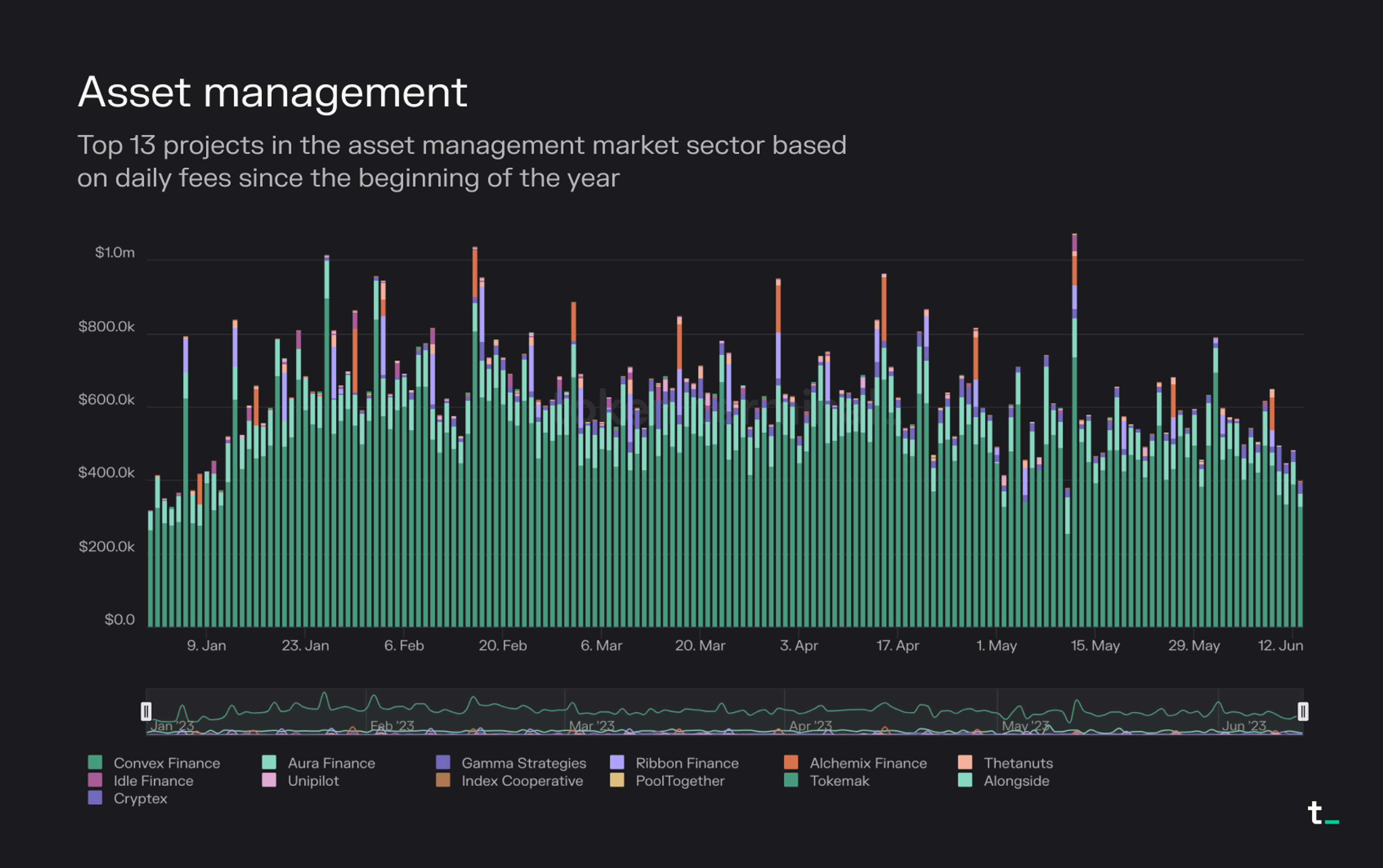This screenshot has width=1383, height=868.
Task: Click the Alongside legend item
Action: coord(1016,781)
